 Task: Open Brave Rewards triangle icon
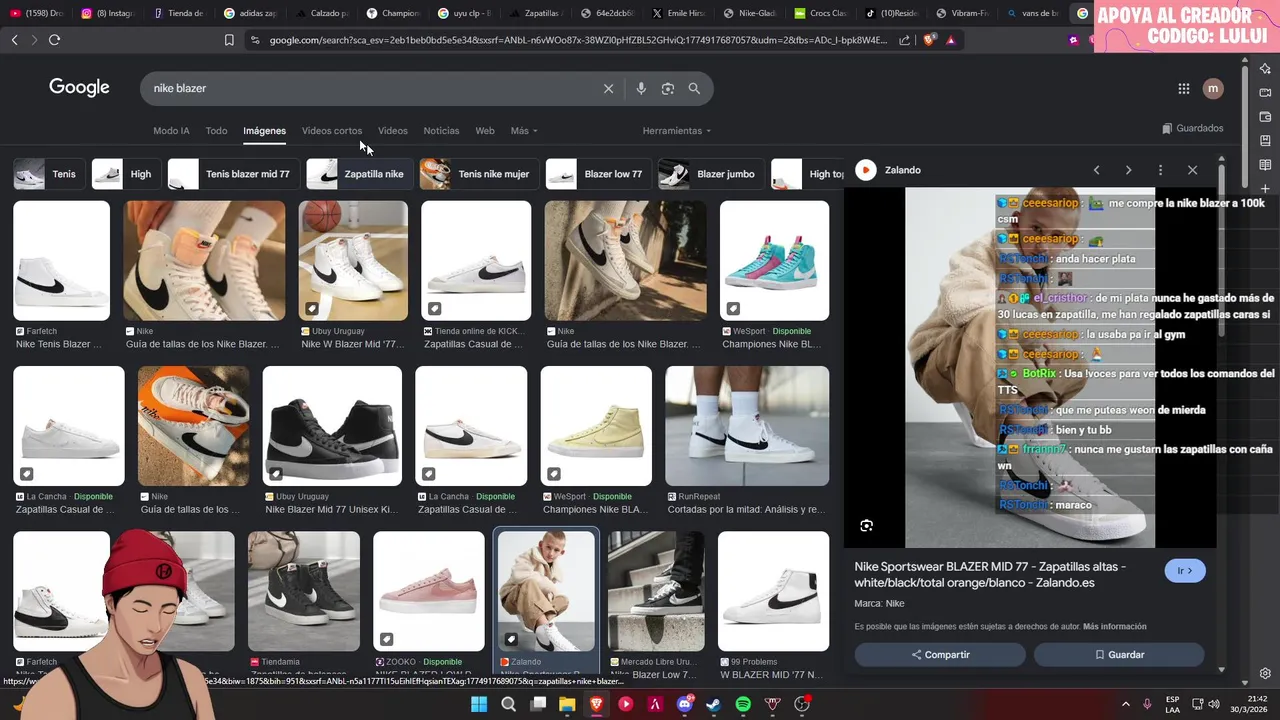pyautogui.click(x=950, y=40)
